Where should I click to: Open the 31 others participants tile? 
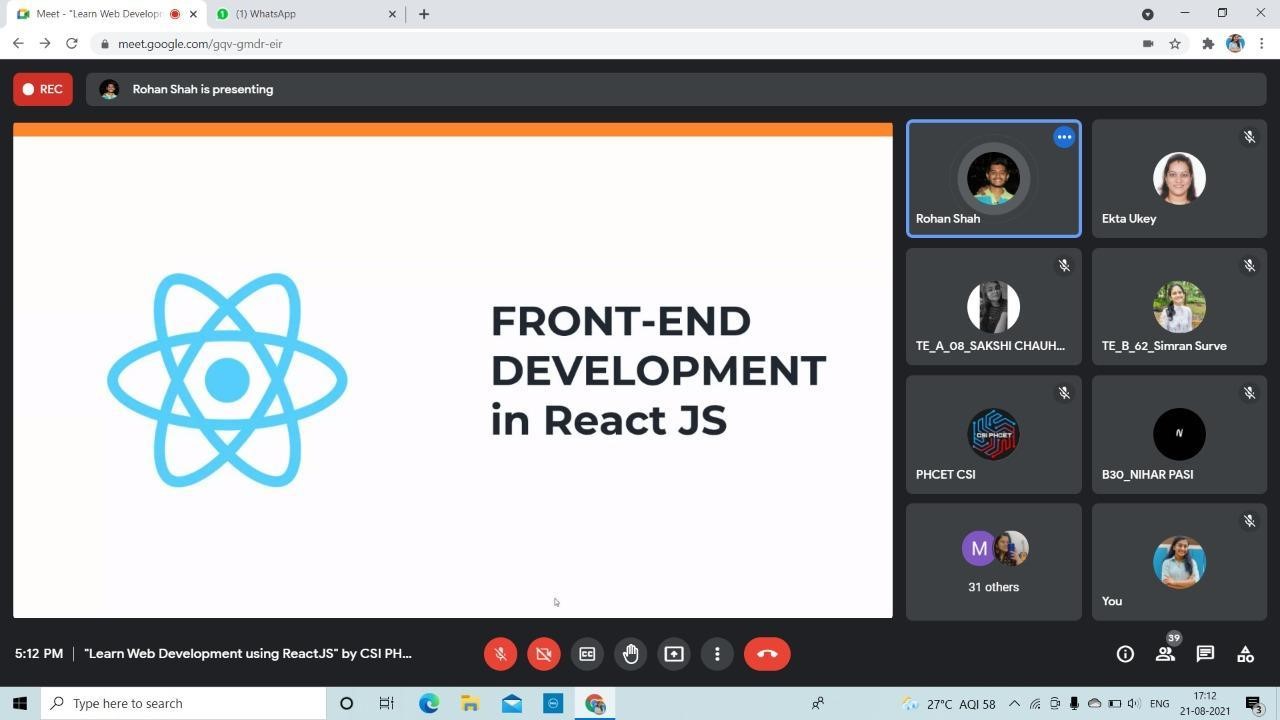click(x=994, y=562)
